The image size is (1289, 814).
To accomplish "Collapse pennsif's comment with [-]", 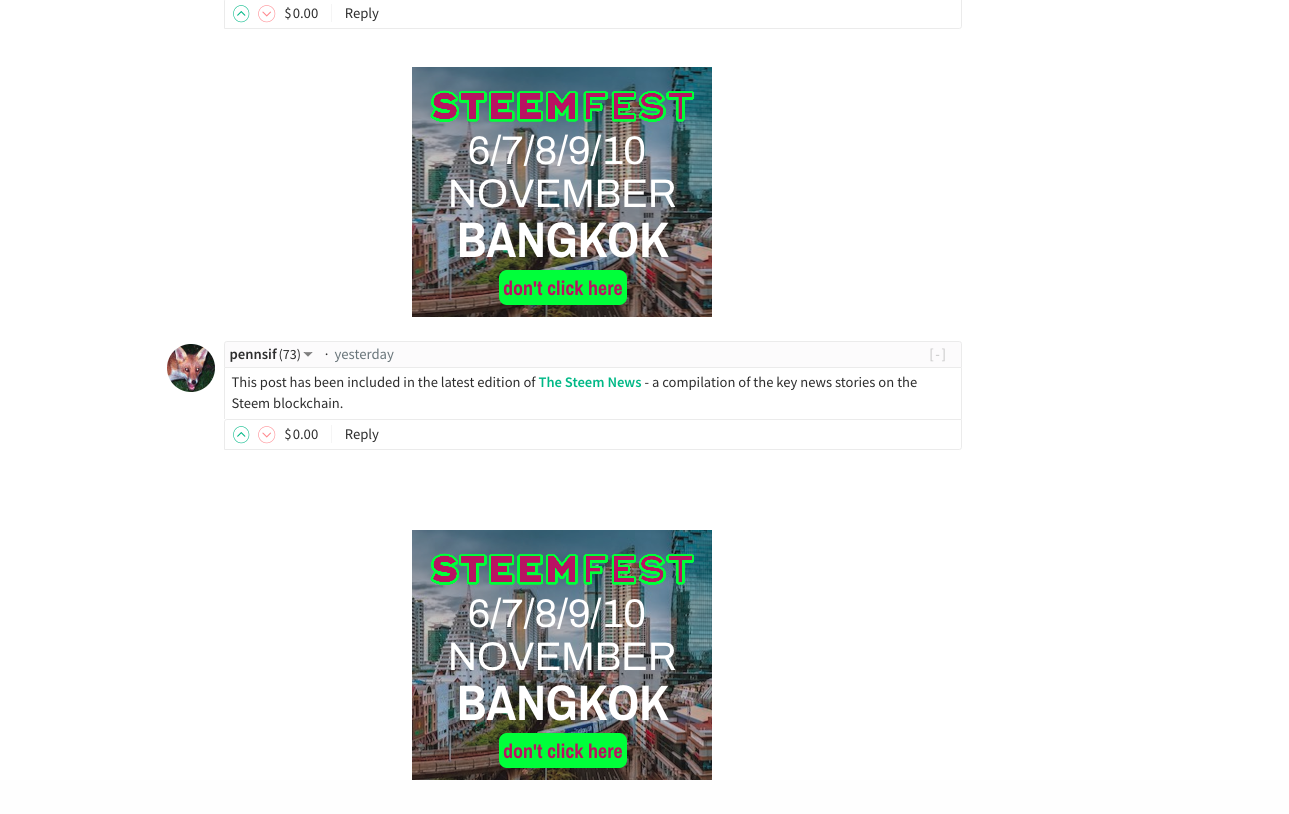I will tap(937, 355).
